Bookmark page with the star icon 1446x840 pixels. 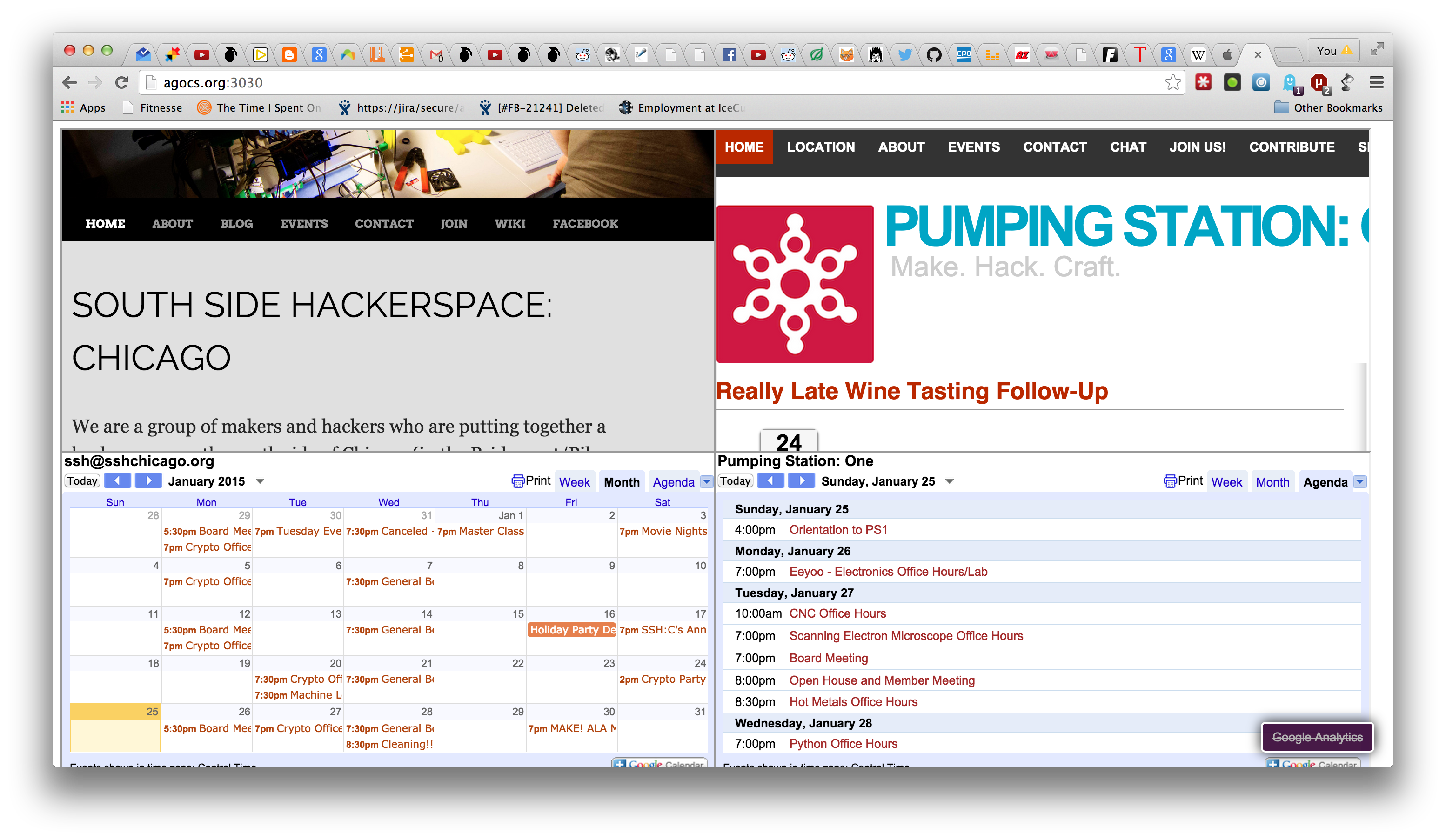pos(1172,83)
